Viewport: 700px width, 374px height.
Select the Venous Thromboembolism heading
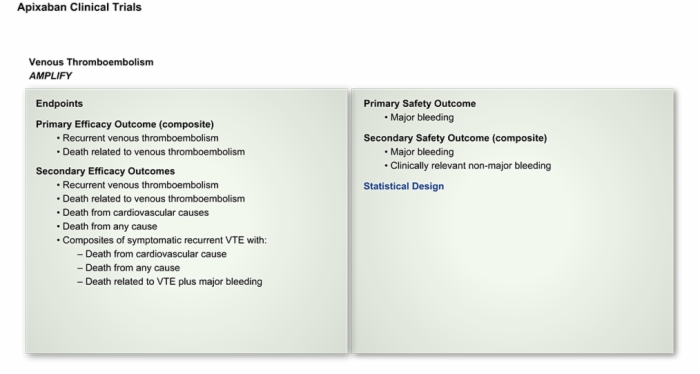[91, 62]
